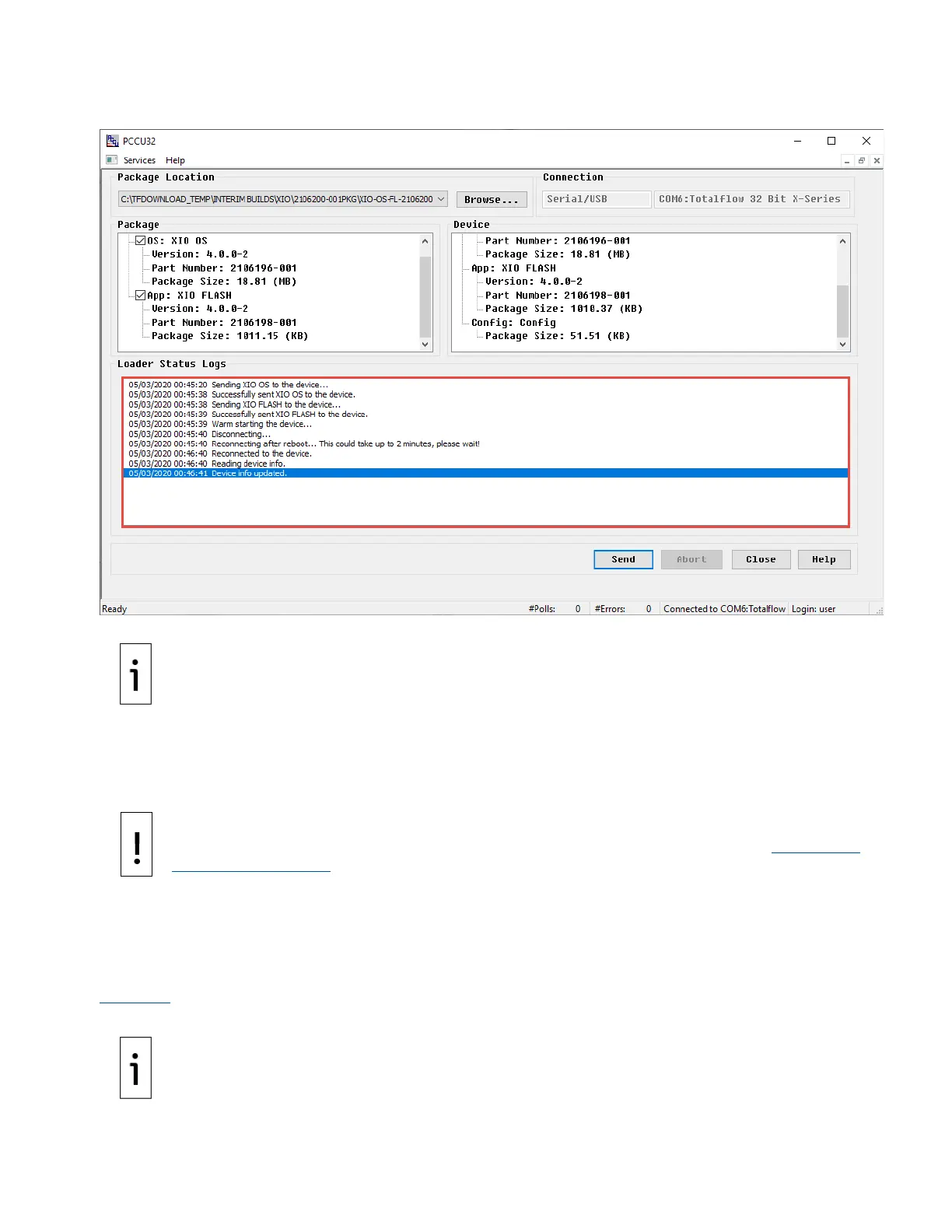The height and width of the screenshot is (1232, 952).
Task: Open the Help menu
Action: click(x=175, y=160)
